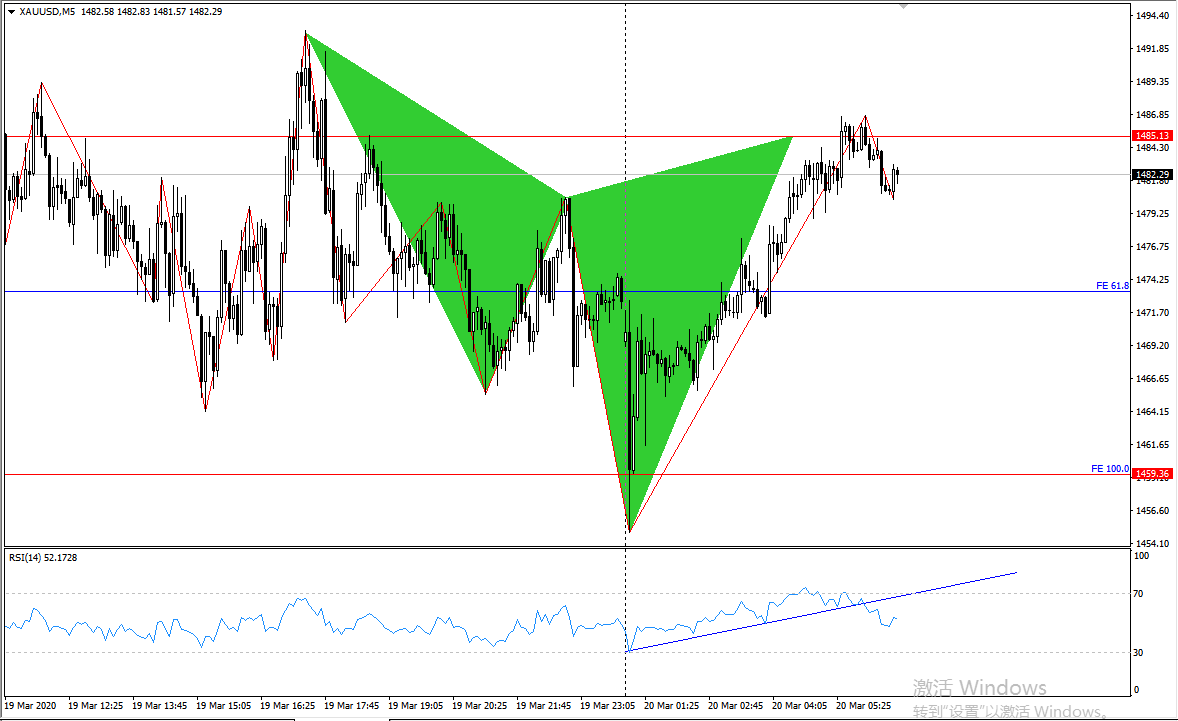Select the red 1459.36 price level tag
1178x721 pixels.
[x=1154, y=475]
